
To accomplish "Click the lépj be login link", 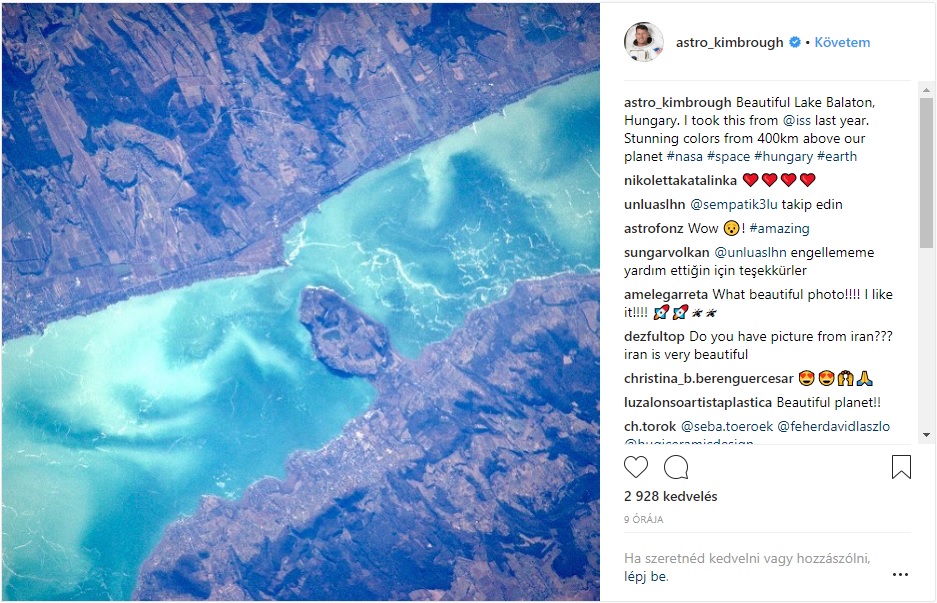I will pos(646,577).
